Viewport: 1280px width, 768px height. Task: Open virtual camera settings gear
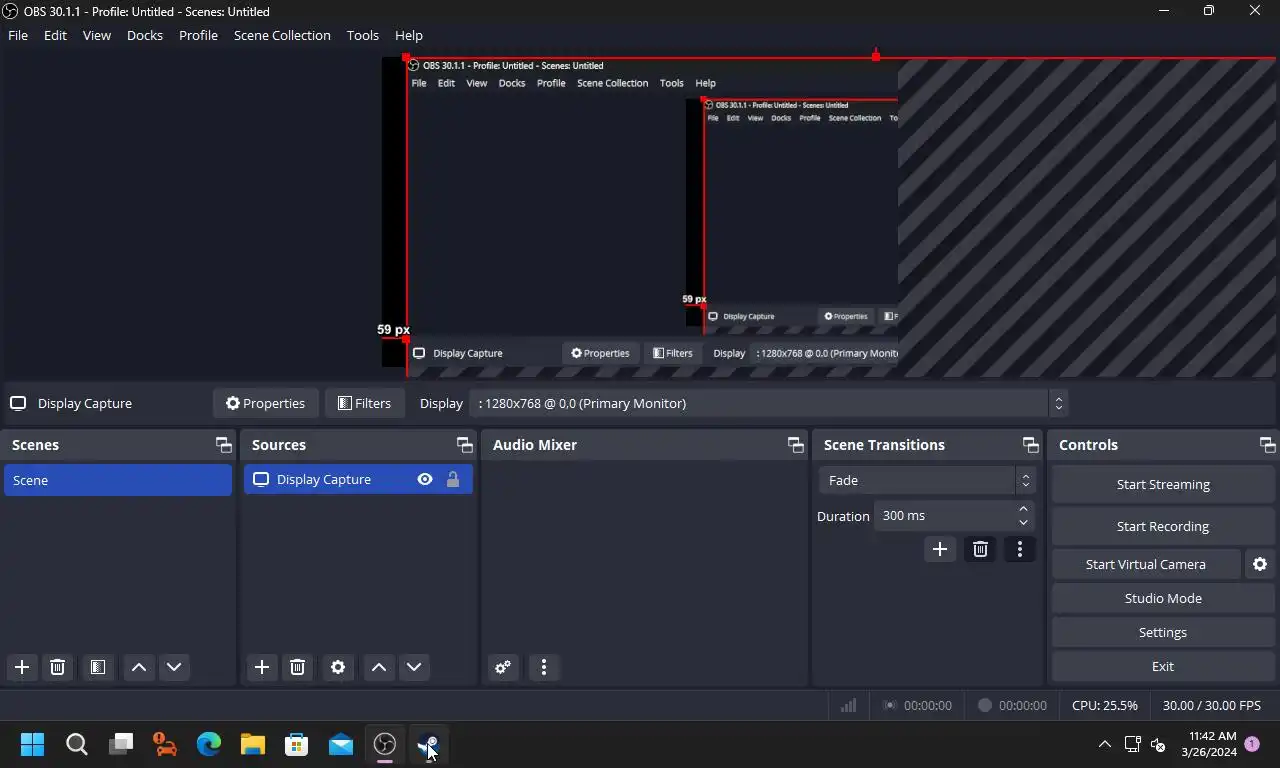pos(1260,564)
